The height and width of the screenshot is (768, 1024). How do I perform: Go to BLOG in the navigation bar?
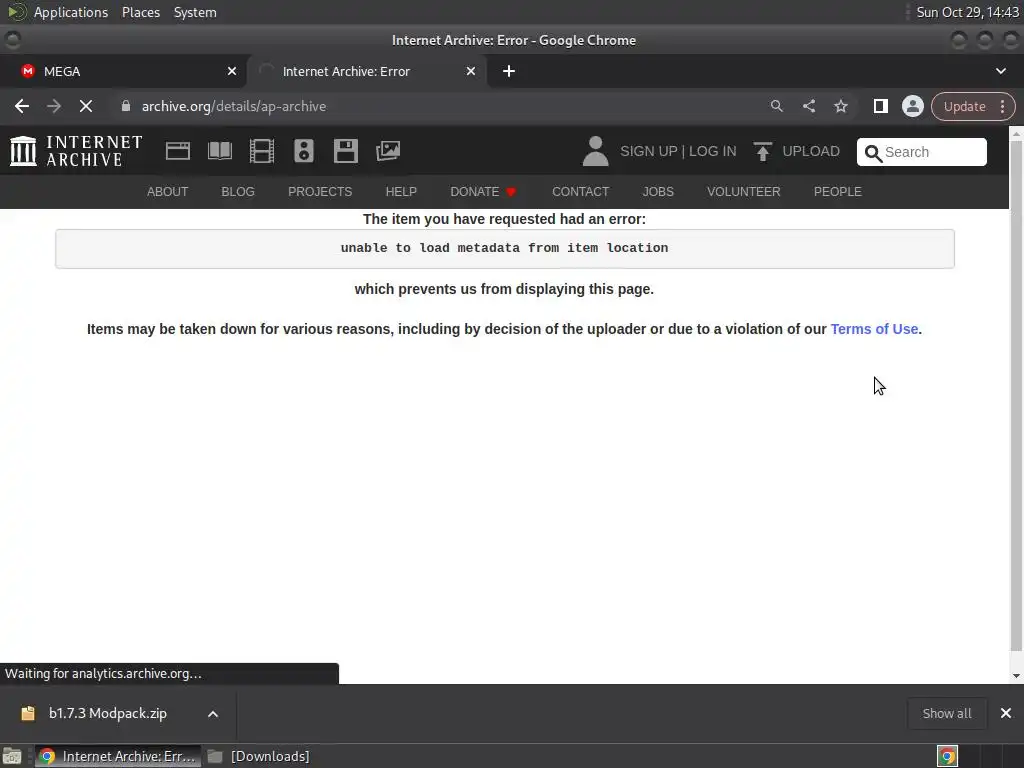(238, 192)
